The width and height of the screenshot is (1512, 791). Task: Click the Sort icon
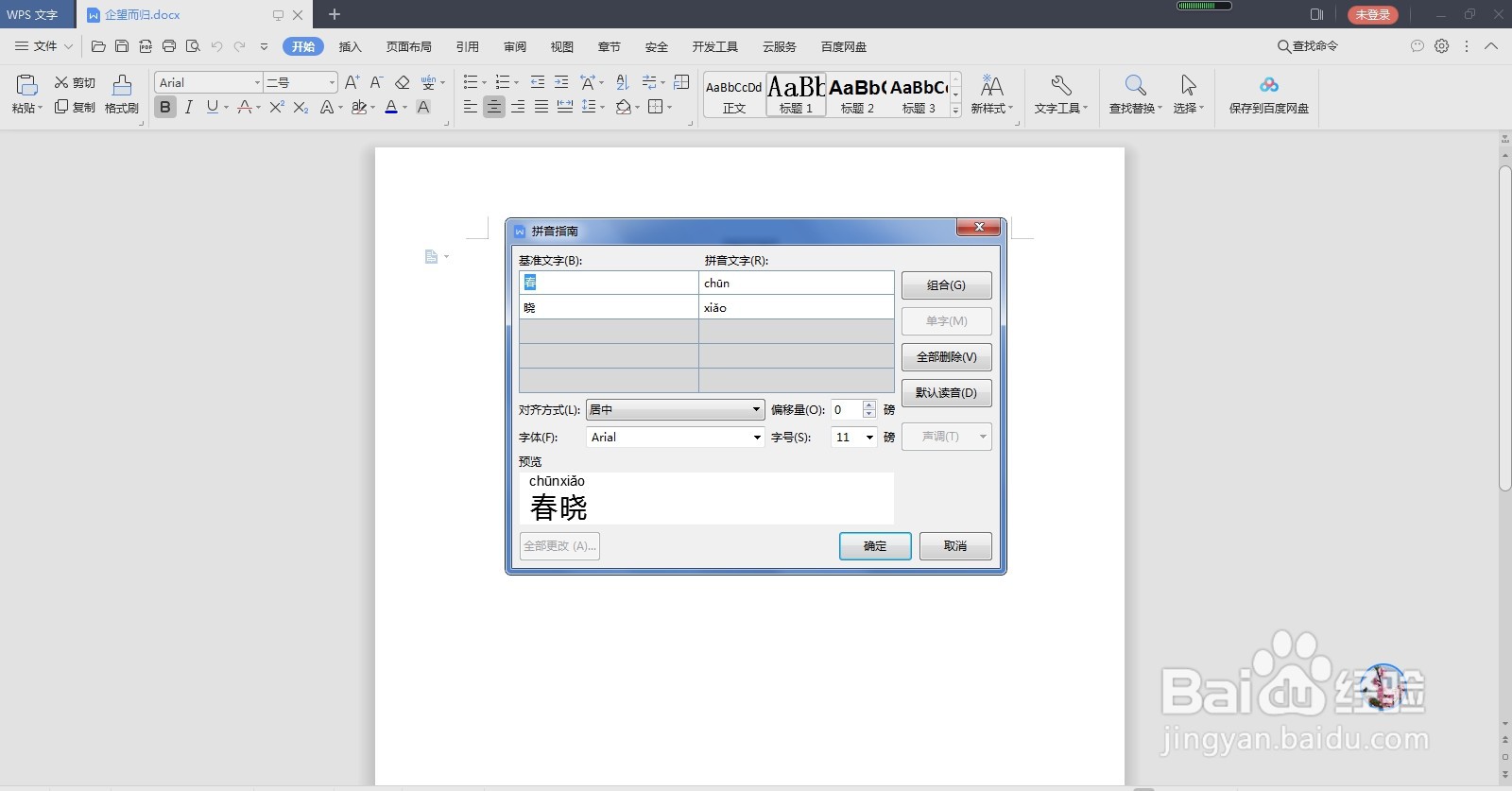(x=622, y=83)
